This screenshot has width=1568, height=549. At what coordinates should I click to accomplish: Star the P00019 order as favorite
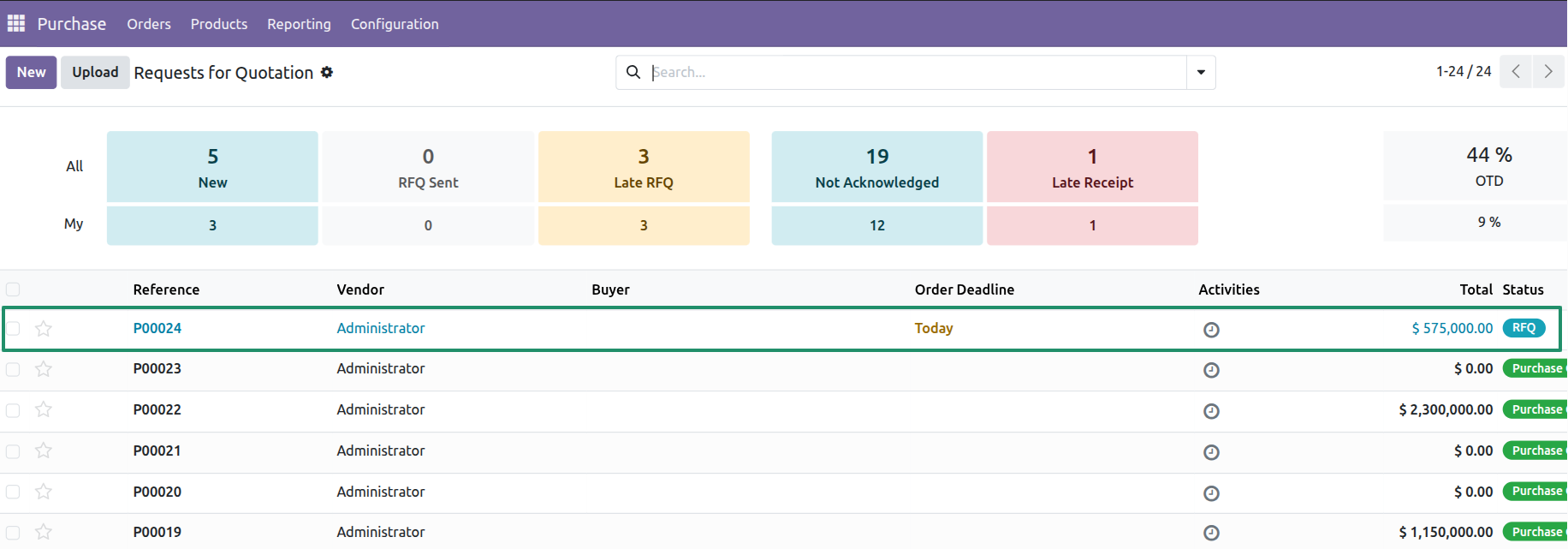(x=44, y=532)
